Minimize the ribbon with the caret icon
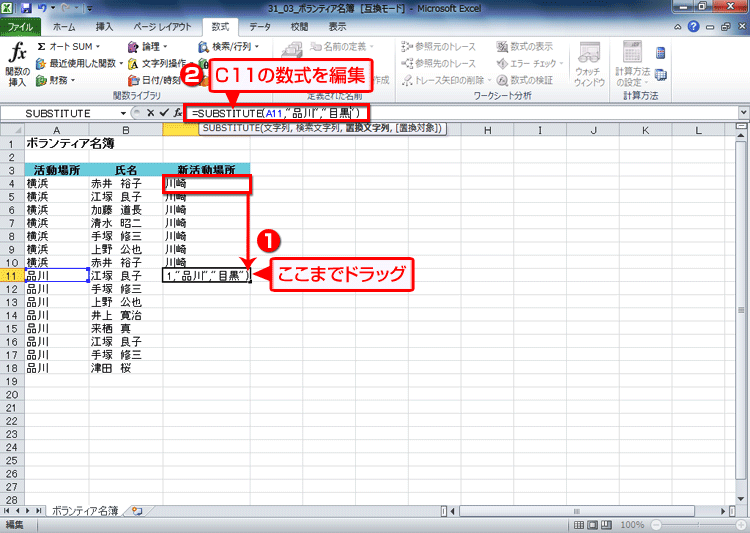The width and height of the screenshot is (750, 533). point(678,27)
